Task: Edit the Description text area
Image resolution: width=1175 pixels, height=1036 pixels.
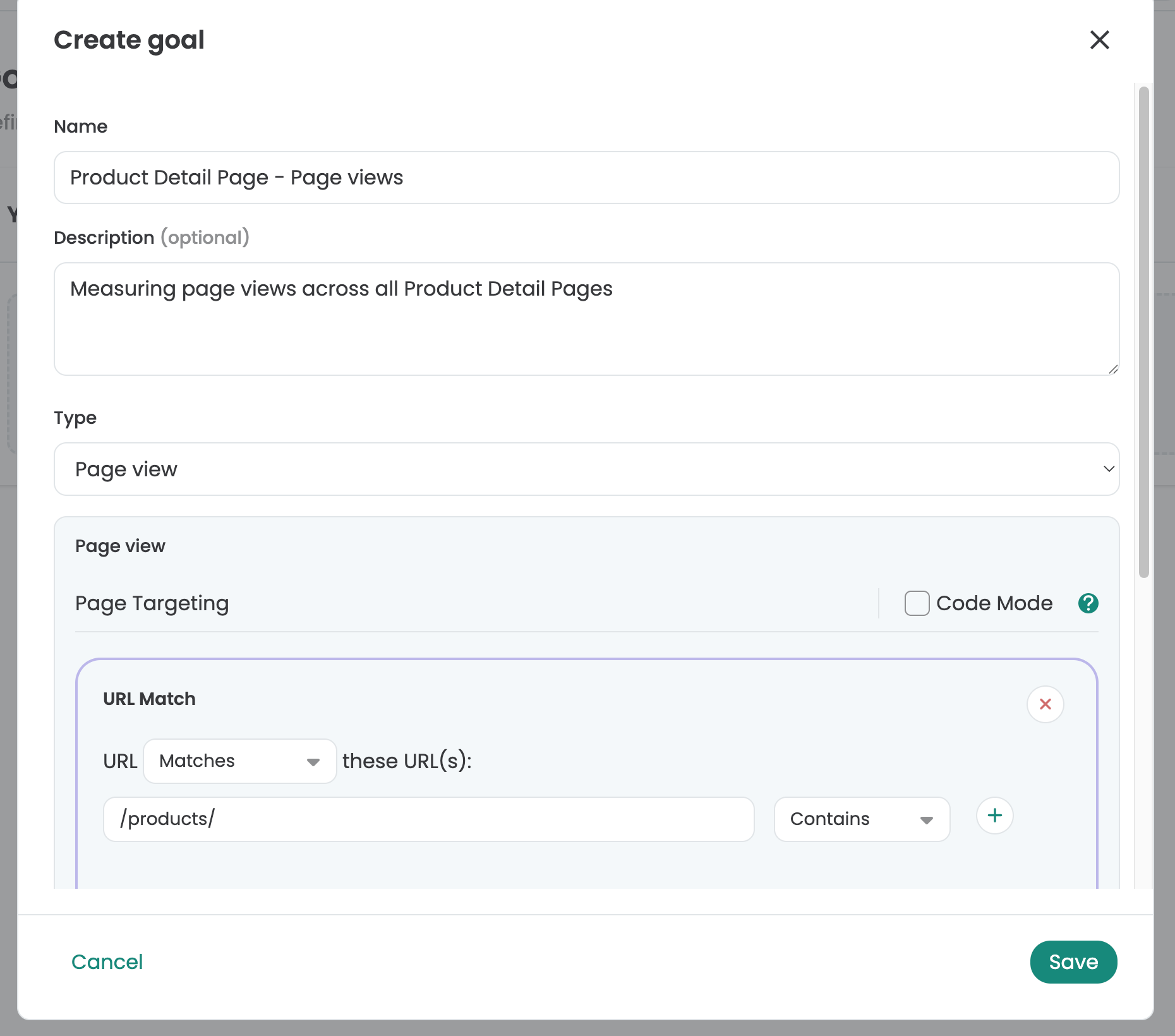Action: click(x=586, y=319)
